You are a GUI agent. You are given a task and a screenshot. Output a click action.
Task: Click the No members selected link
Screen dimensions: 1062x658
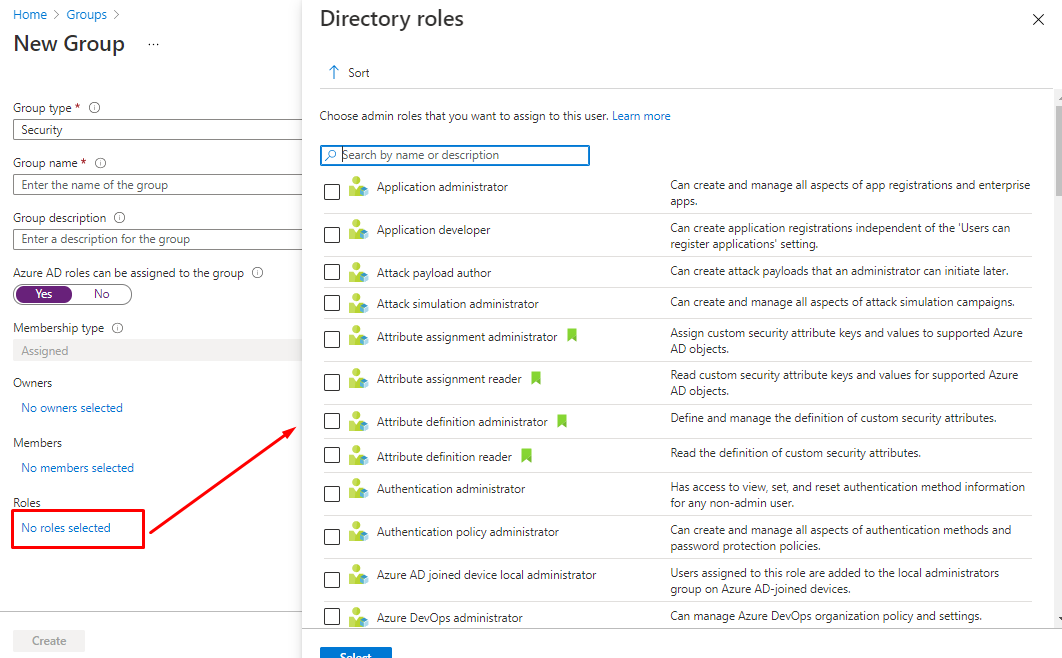77,468
